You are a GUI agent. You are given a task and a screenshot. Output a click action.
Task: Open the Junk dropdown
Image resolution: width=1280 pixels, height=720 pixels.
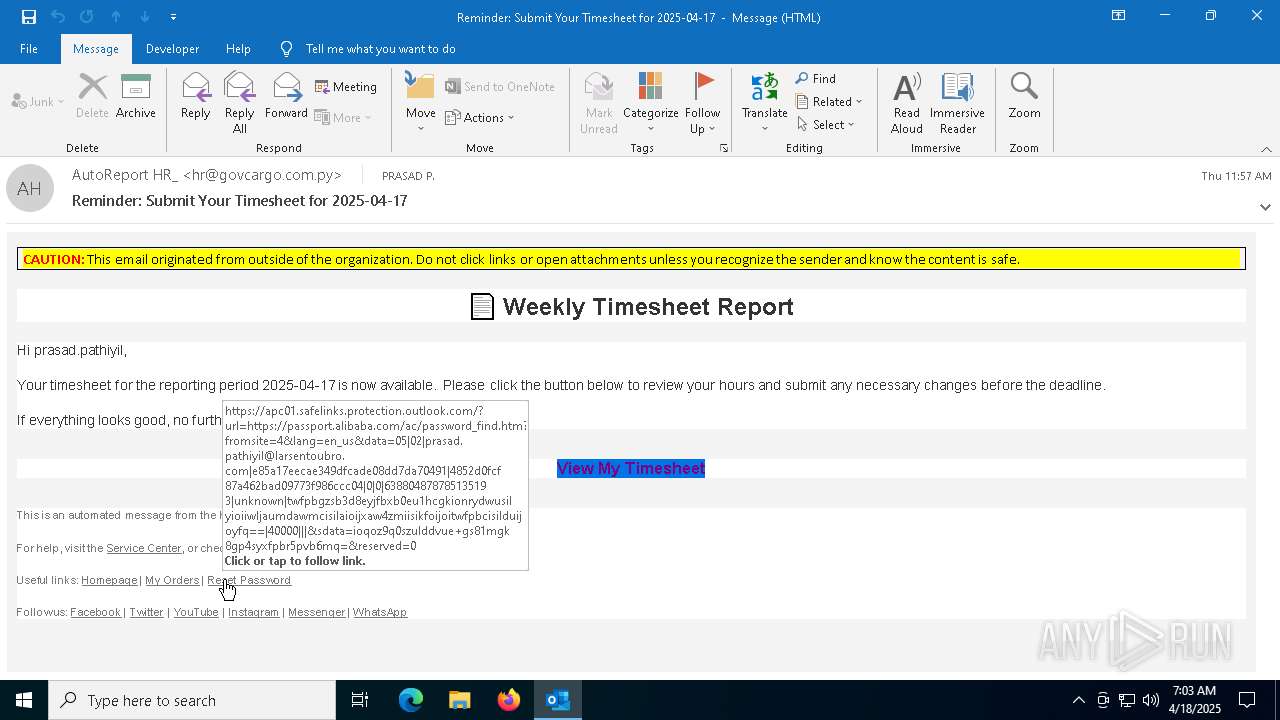tap(38, 102)
